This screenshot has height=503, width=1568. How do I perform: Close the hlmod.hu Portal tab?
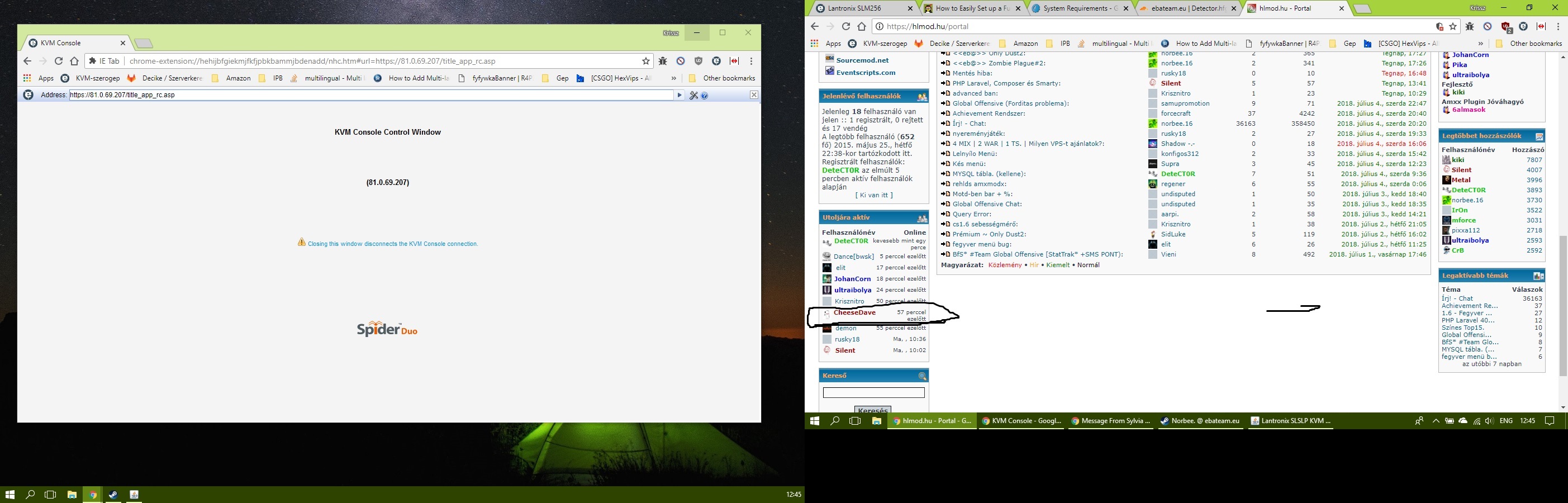click(1341, 8)
